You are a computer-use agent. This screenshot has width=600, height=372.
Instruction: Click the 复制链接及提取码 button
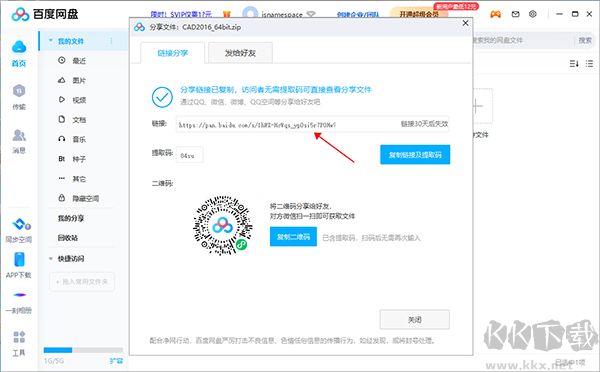coord(415,155)
